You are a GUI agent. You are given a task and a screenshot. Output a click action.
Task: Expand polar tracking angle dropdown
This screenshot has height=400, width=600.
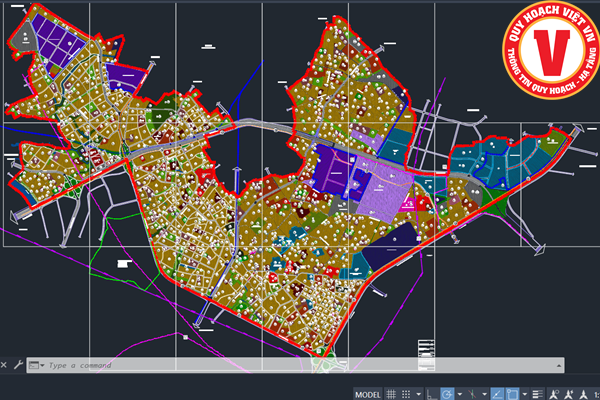click(459, 394)
